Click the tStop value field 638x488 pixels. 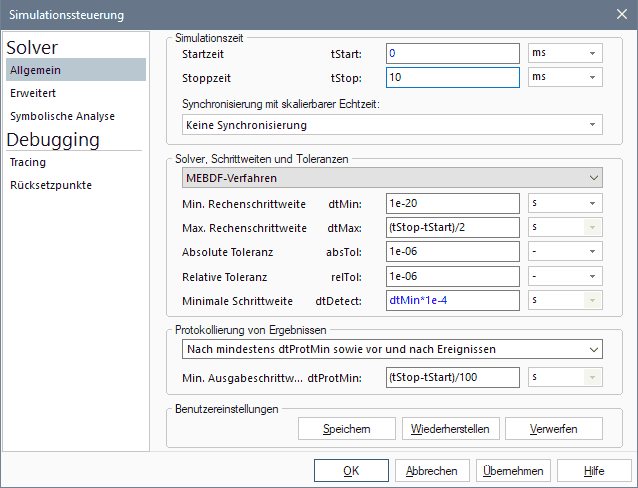coord(452,77)
